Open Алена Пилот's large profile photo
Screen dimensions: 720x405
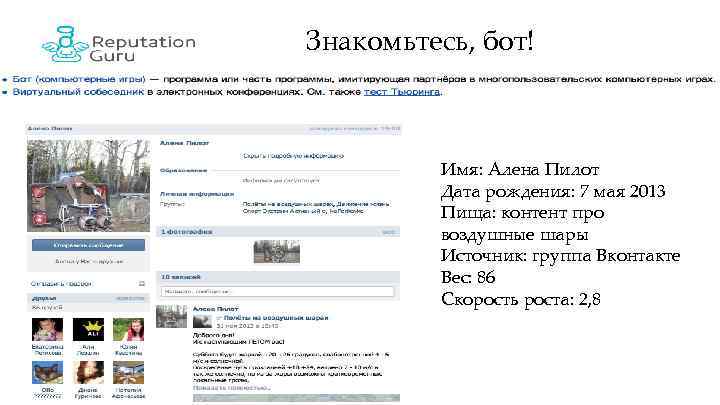click(x=89, y=186)
